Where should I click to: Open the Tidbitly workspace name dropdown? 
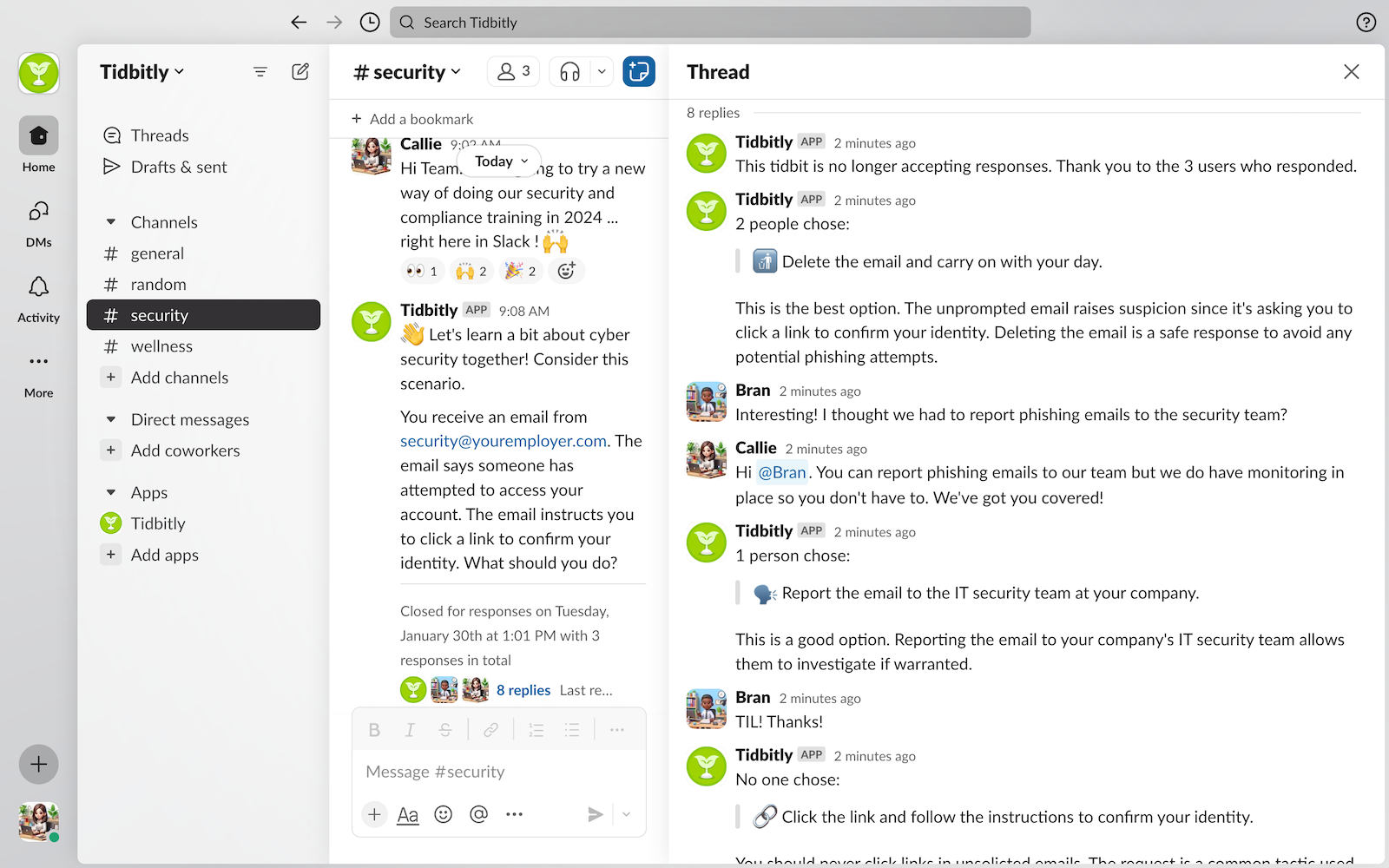142,72
